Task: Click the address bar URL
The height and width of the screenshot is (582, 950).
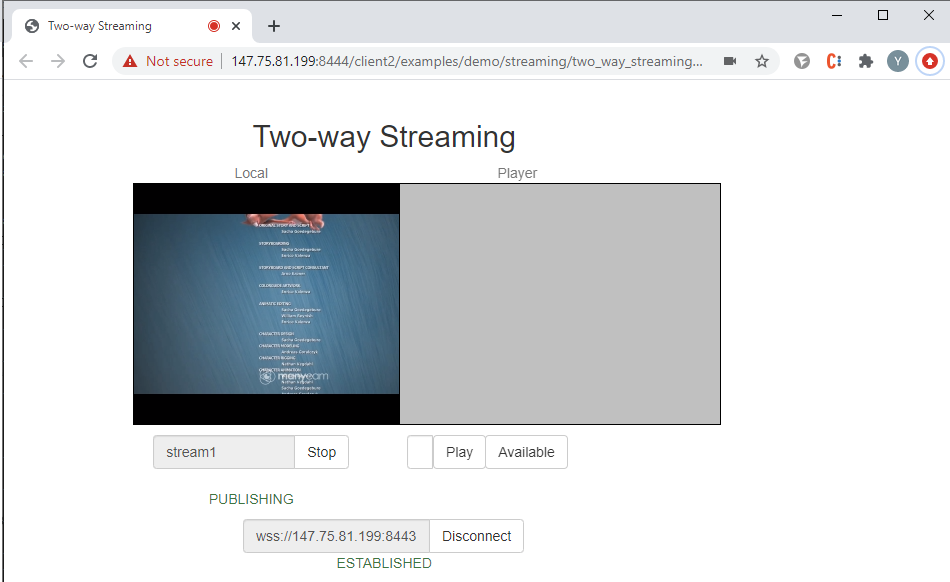Action: click(x=467, y=61)
